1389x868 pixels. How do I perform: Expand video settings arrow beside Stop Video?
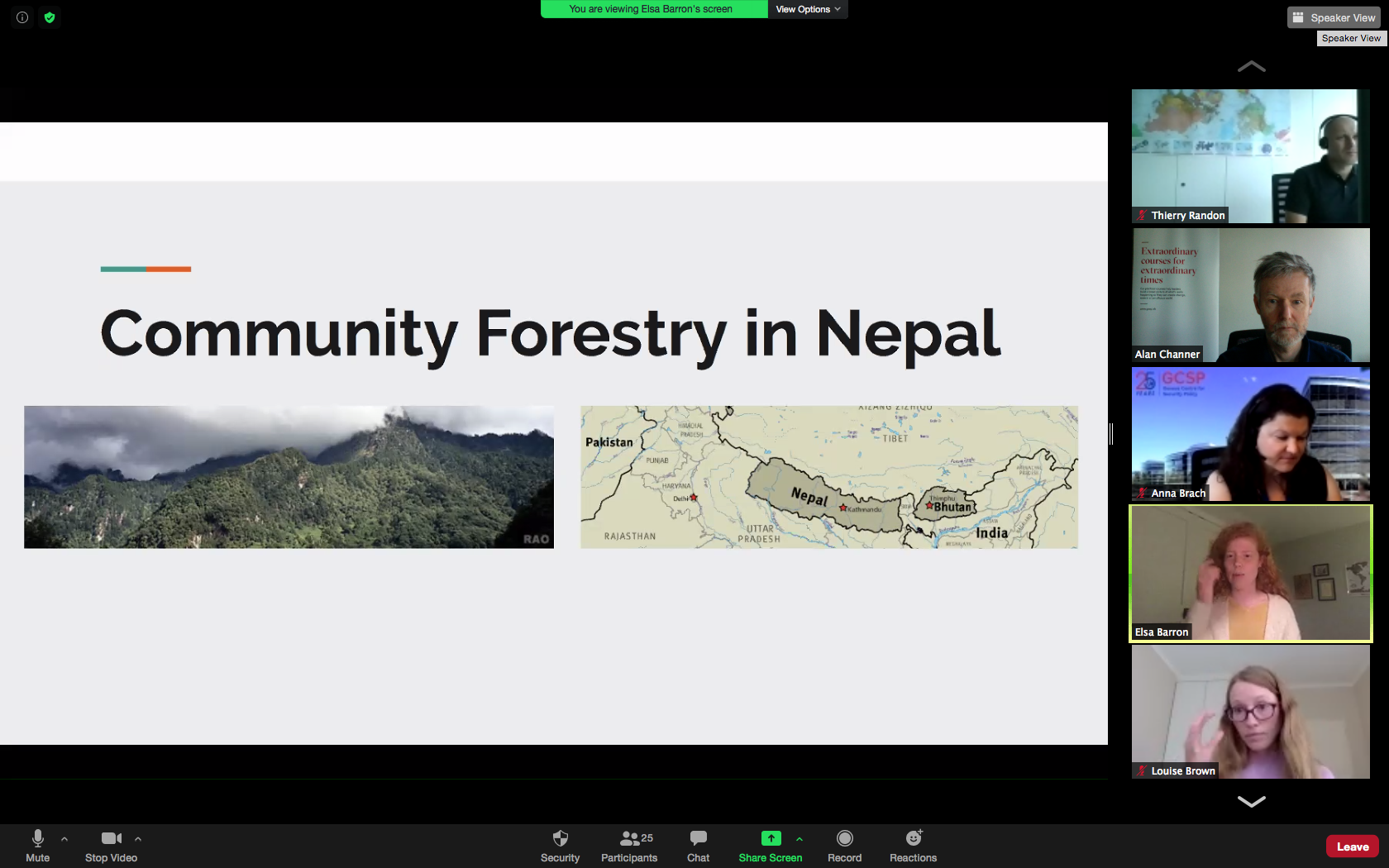(138, 838)
